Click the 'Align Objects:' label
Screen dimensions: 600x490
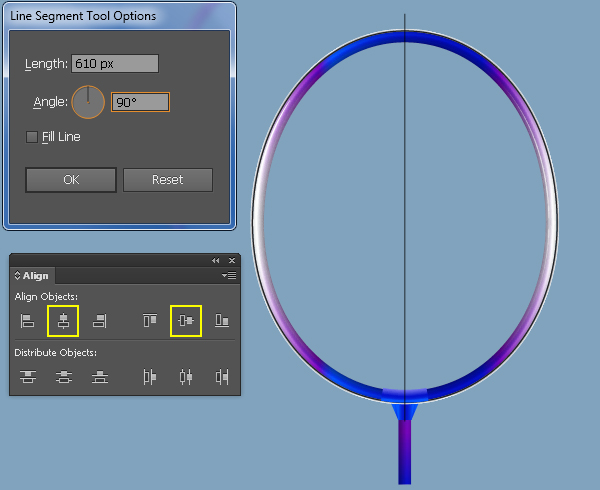tap(46, 297)
